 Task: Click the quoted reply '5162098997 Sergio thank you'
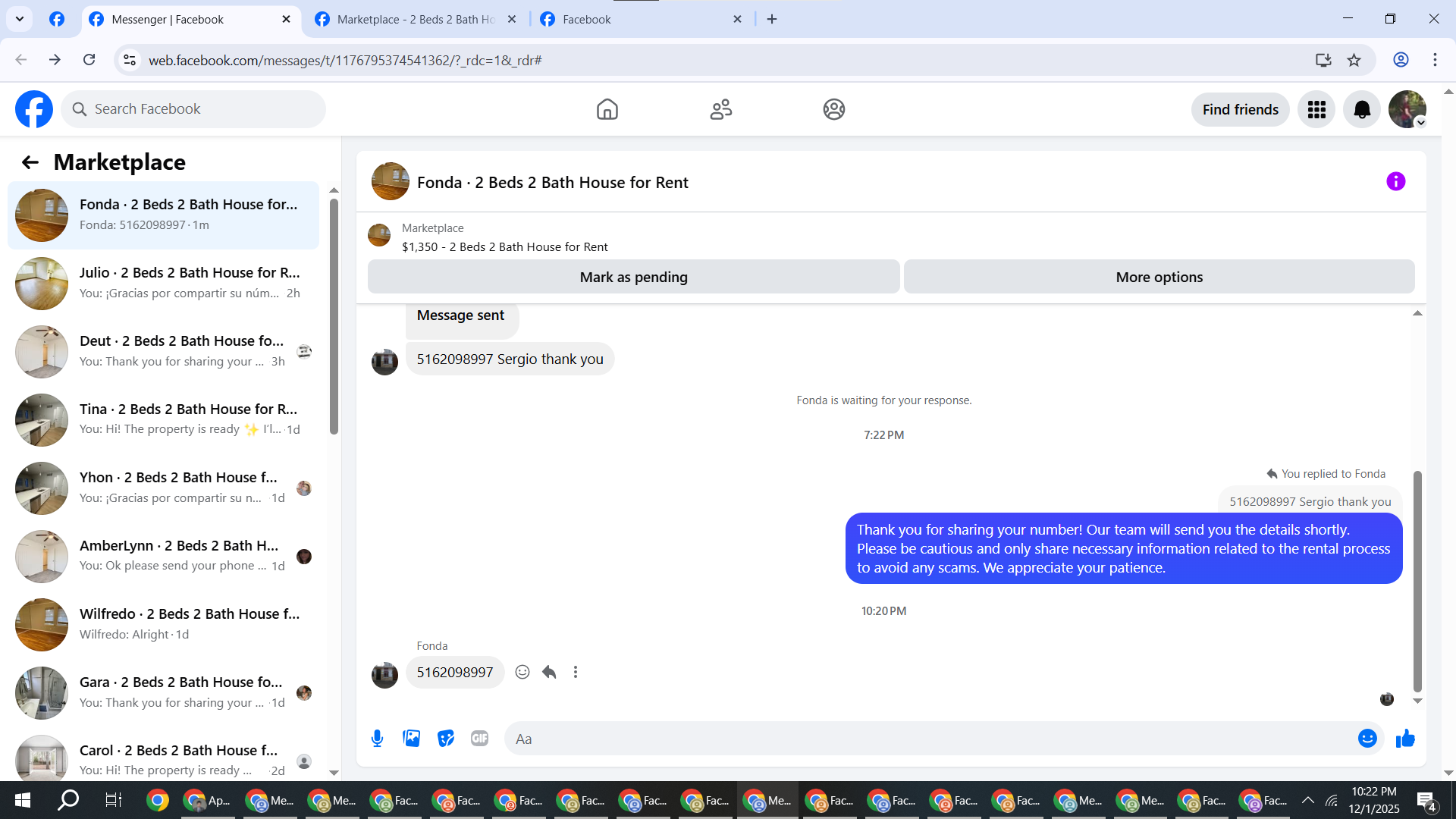(1310, 501)
